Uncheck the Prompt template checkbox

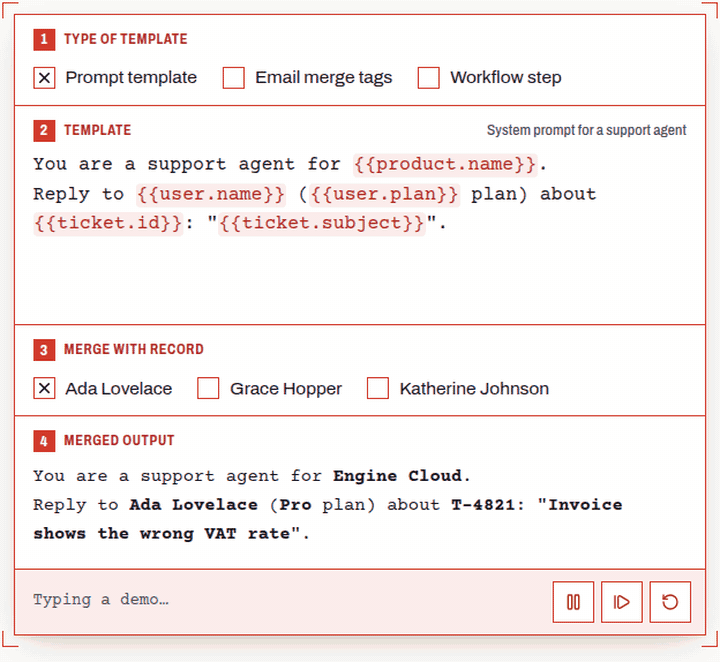click(44, 78)
